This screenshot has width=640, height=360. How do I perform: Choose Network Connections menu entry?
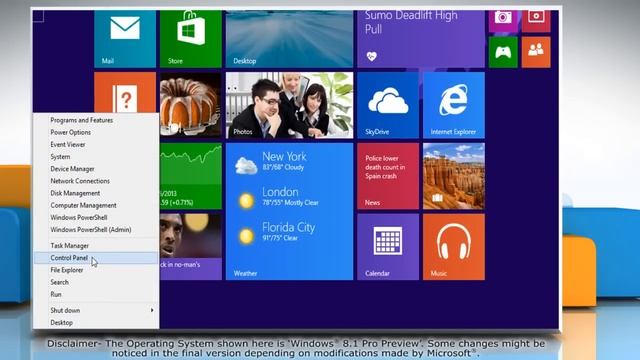(x=96, y=181)
